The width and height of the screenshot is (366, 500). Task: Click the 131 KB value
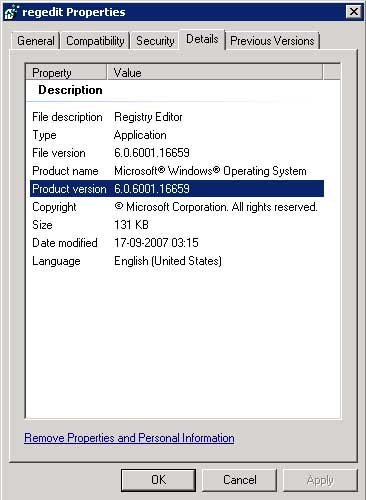(x=131, y=225)
